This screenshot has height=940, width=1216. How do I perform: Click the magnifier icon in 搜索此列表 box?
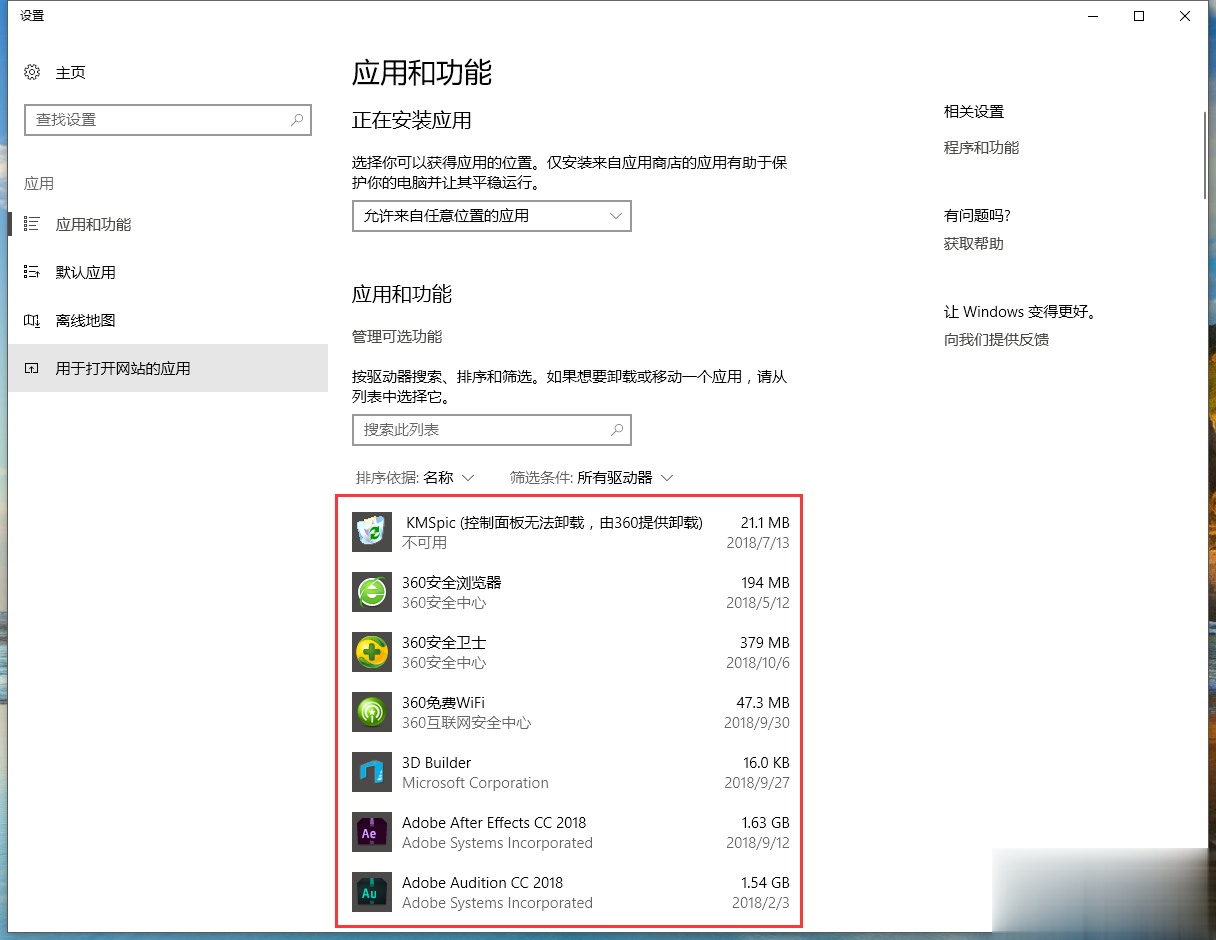[x=617, y=430]
